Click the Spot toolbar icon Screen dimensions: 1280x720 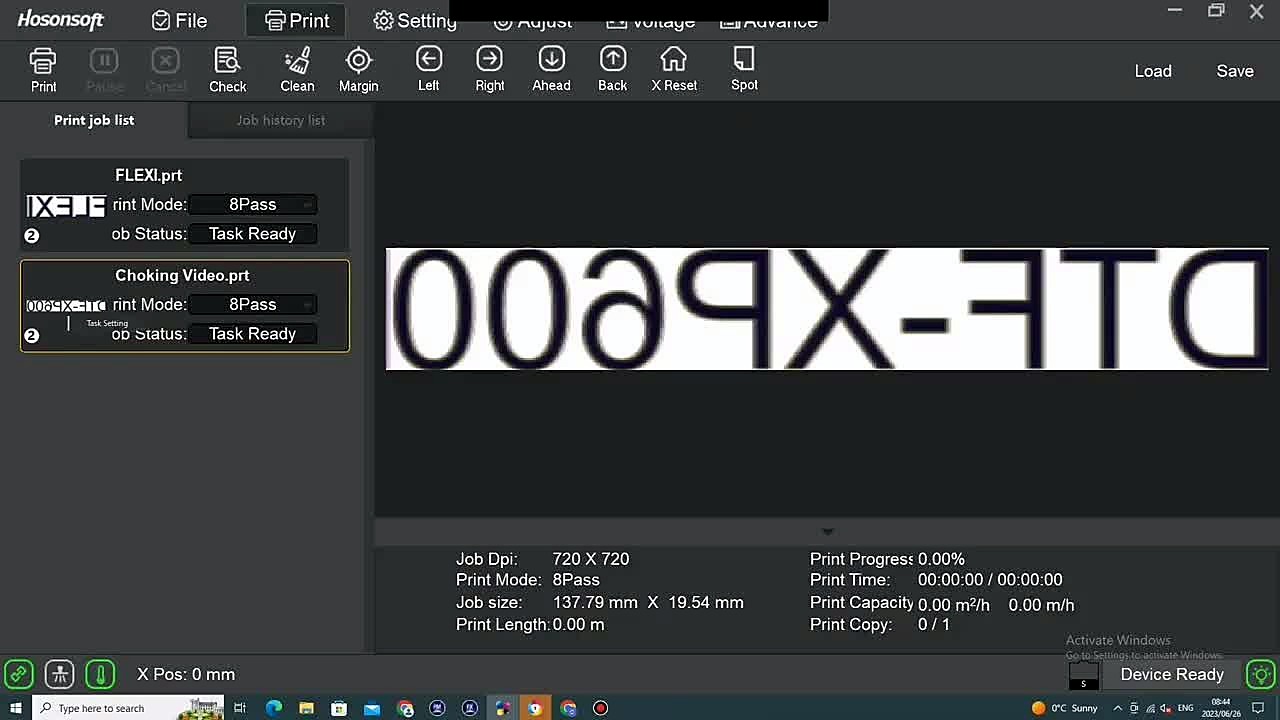coord(744,69)
